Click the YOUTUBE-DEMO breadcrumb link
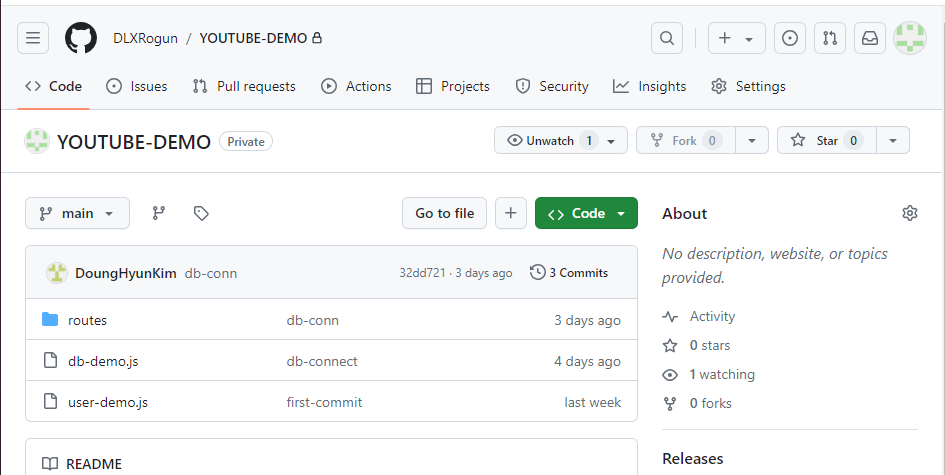945x475 pixels. point(253,38)
